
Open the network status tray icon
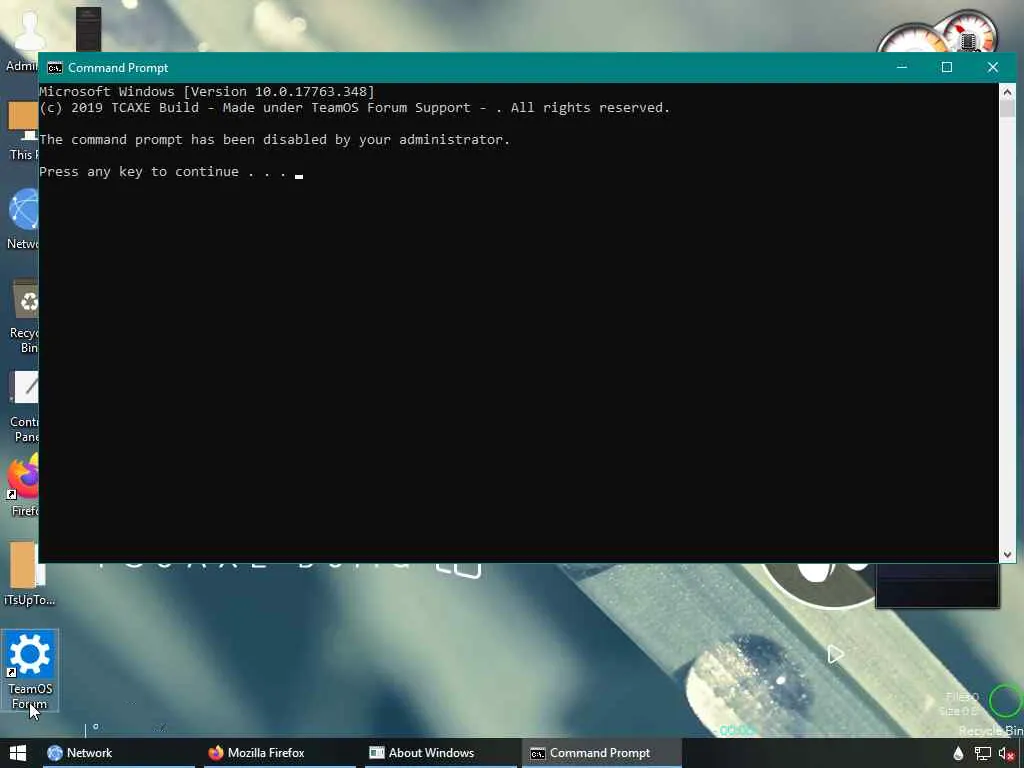983,754
